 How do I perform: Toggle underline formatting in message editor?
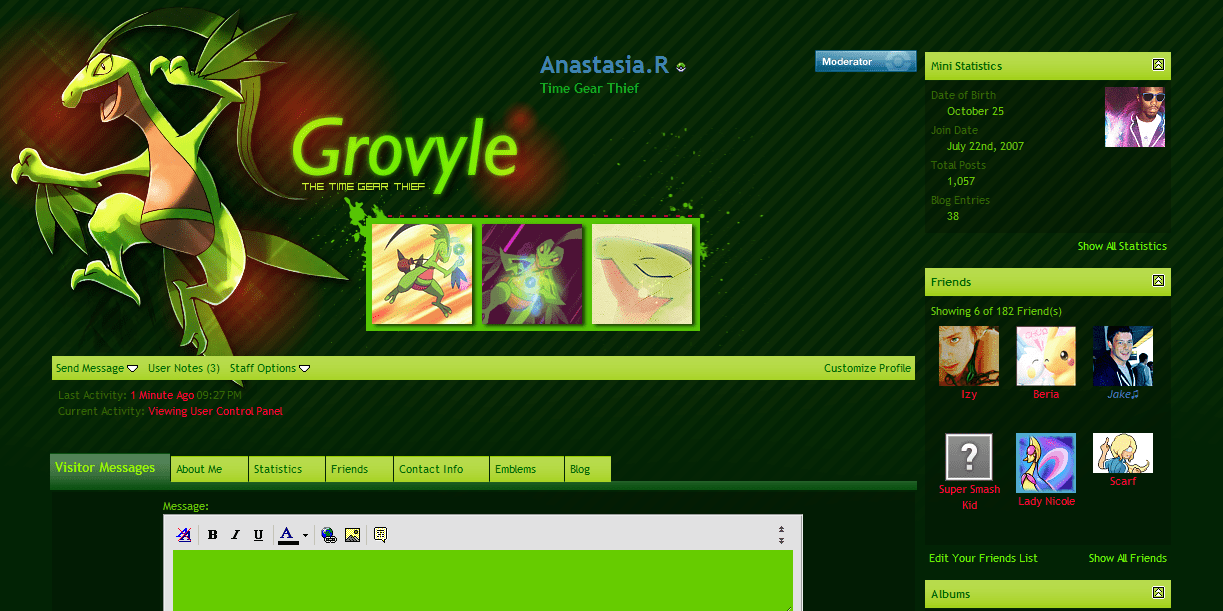(x=258, y=535)
